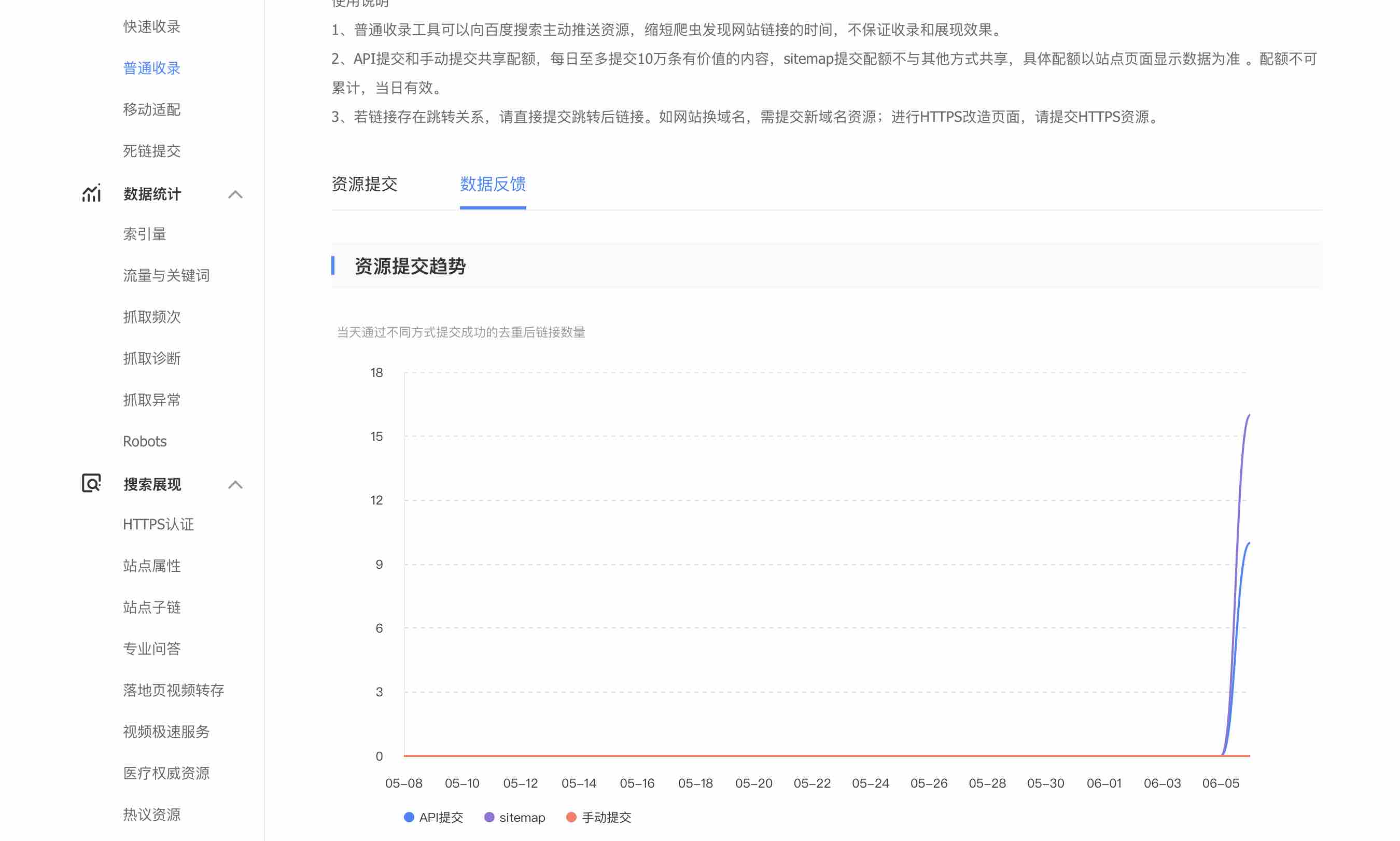This screenshot has height=841, width=1400.
Task: Open 死链提交 in sidebar
Action: pos(151,151)
